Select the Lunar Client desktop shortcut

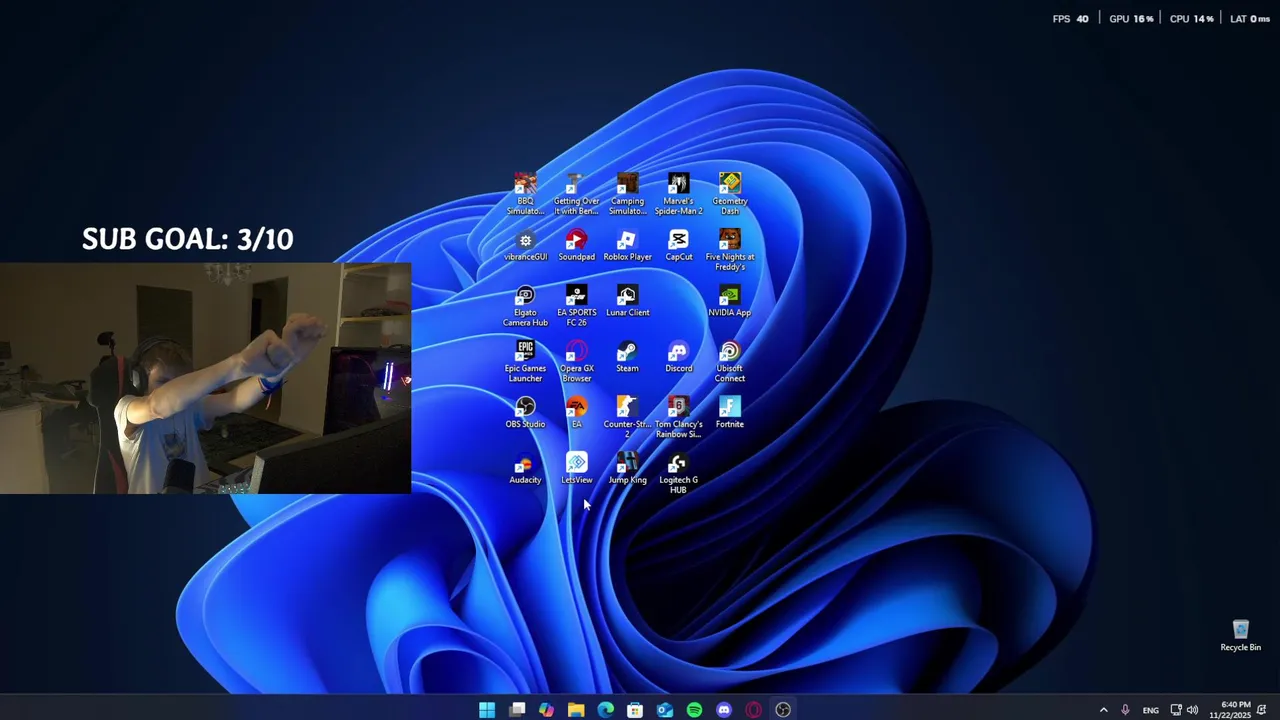627,301
